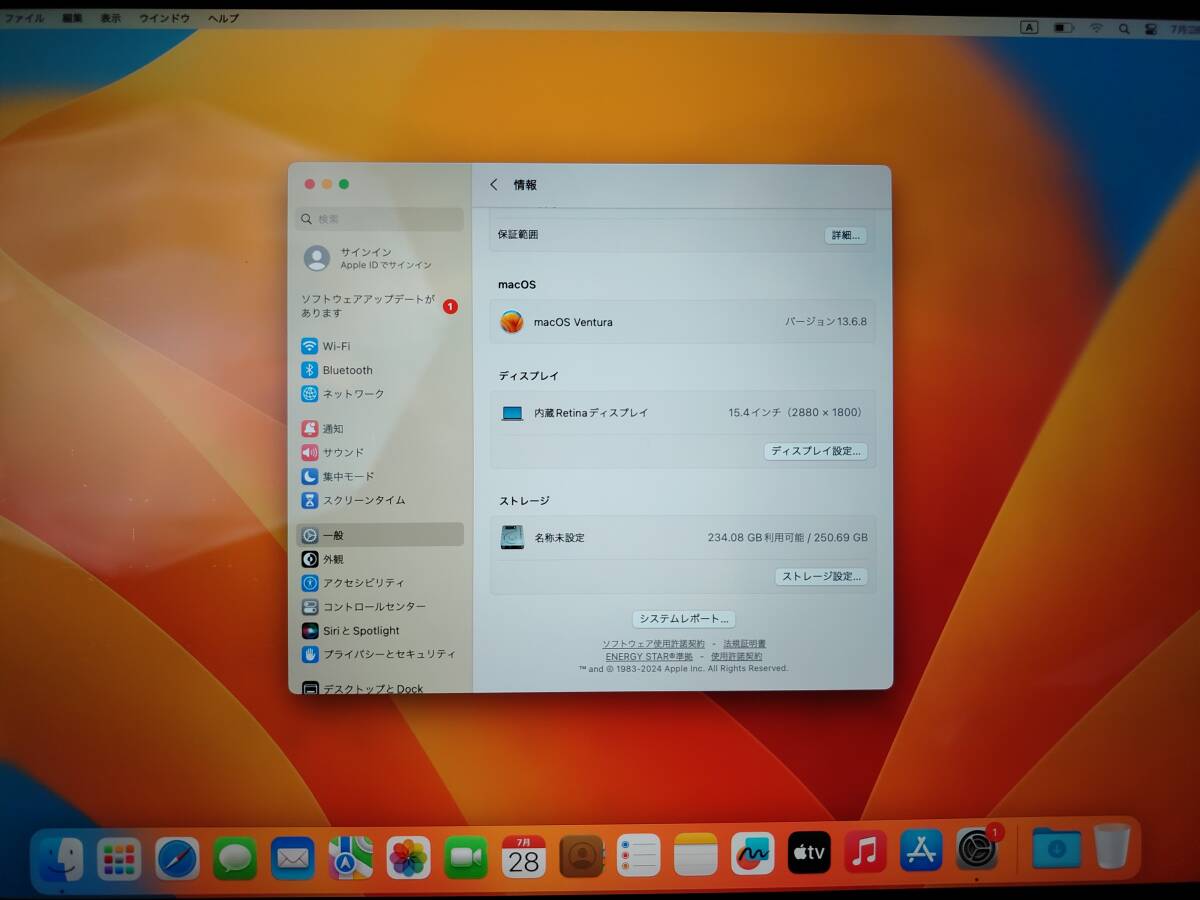1200x900 pixels.
Task: Open Calendar from the Dock
Action: [x=524, y=856]
